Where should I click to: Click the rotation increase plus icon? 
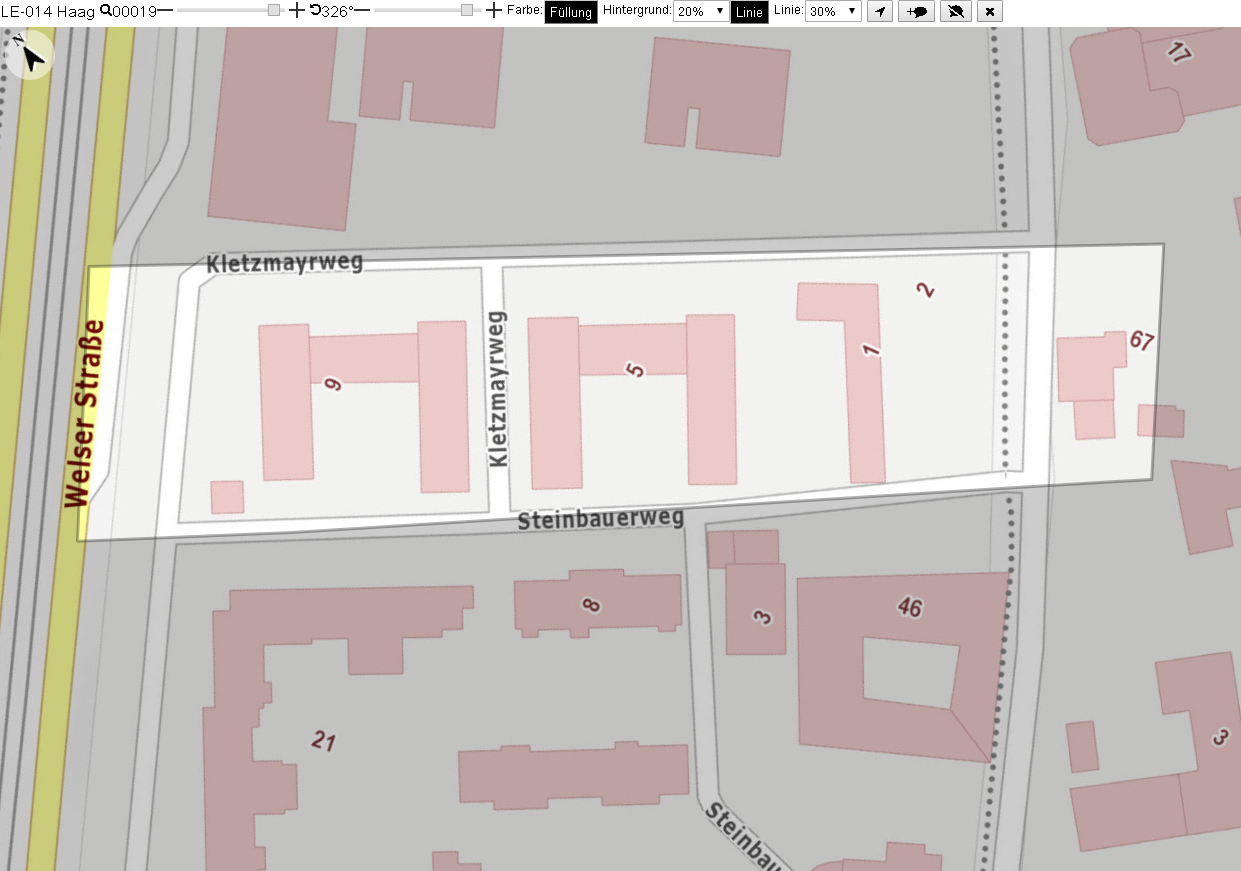(x=493, y=10)
